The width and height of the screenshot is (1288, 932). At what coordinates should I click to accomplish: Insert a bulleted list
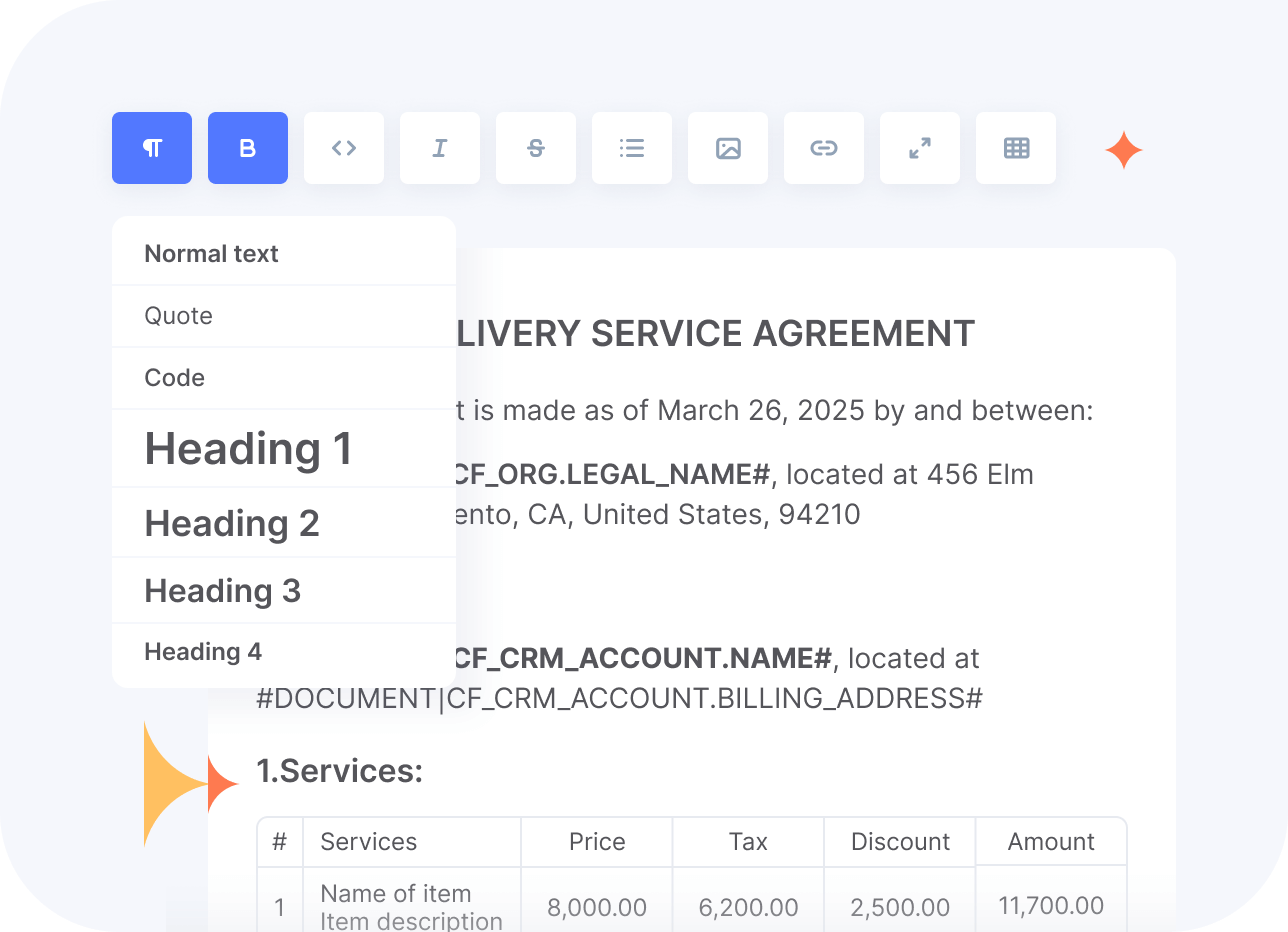(x=632, y=148)
